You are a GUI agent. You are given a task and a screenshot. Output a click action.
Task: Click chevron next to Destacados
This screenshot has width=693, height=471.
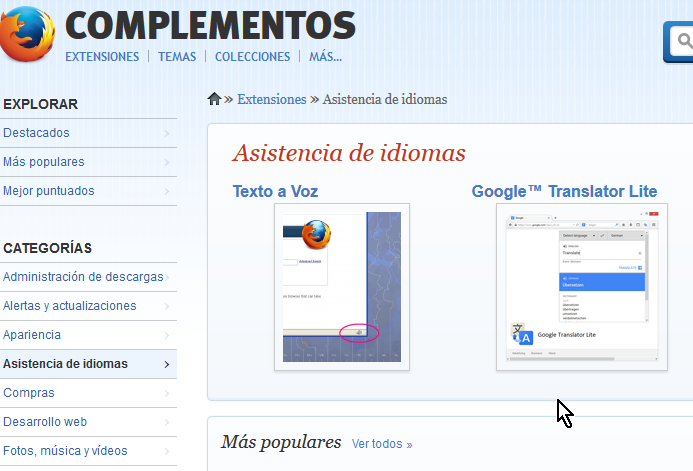(x=167, y=133)
